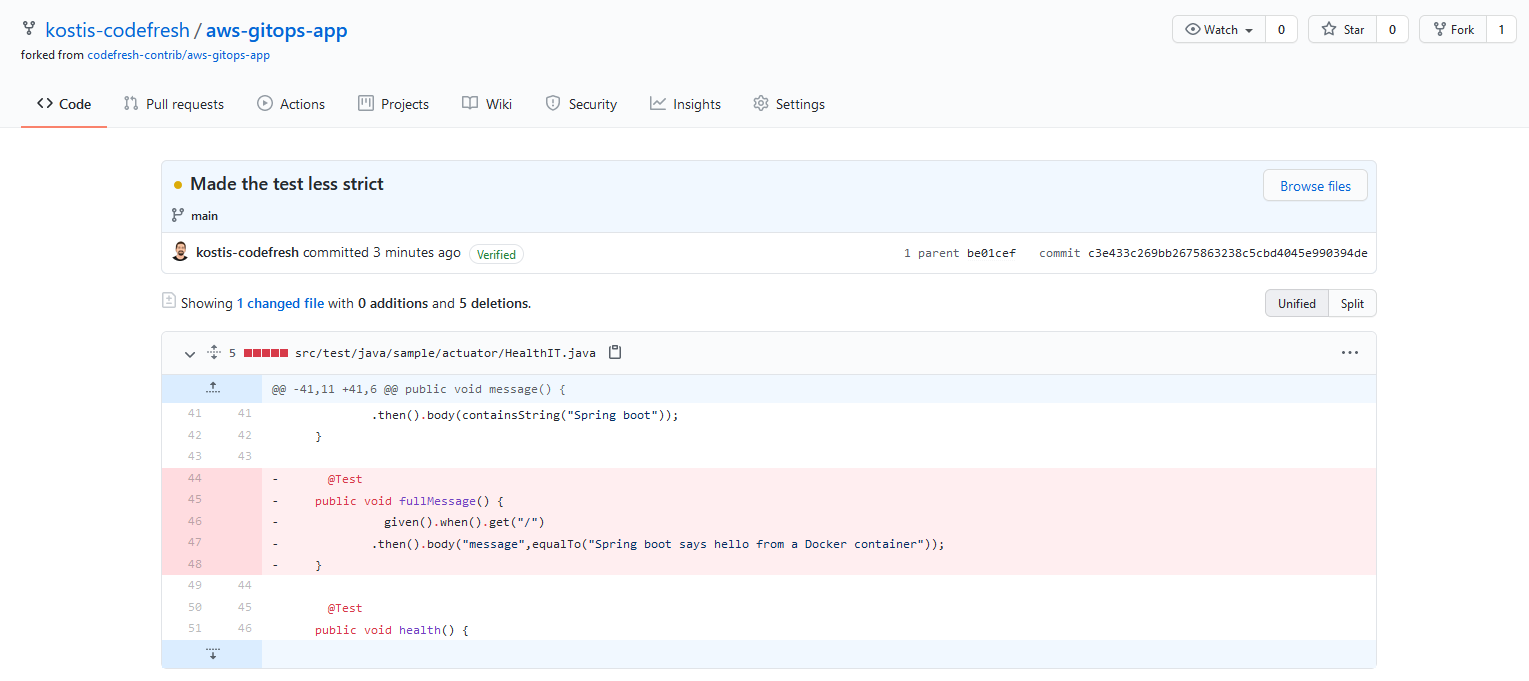Switch to Split diff view
The width and height of the screenshot is (1529, 681).
(x=1352, y=303)
